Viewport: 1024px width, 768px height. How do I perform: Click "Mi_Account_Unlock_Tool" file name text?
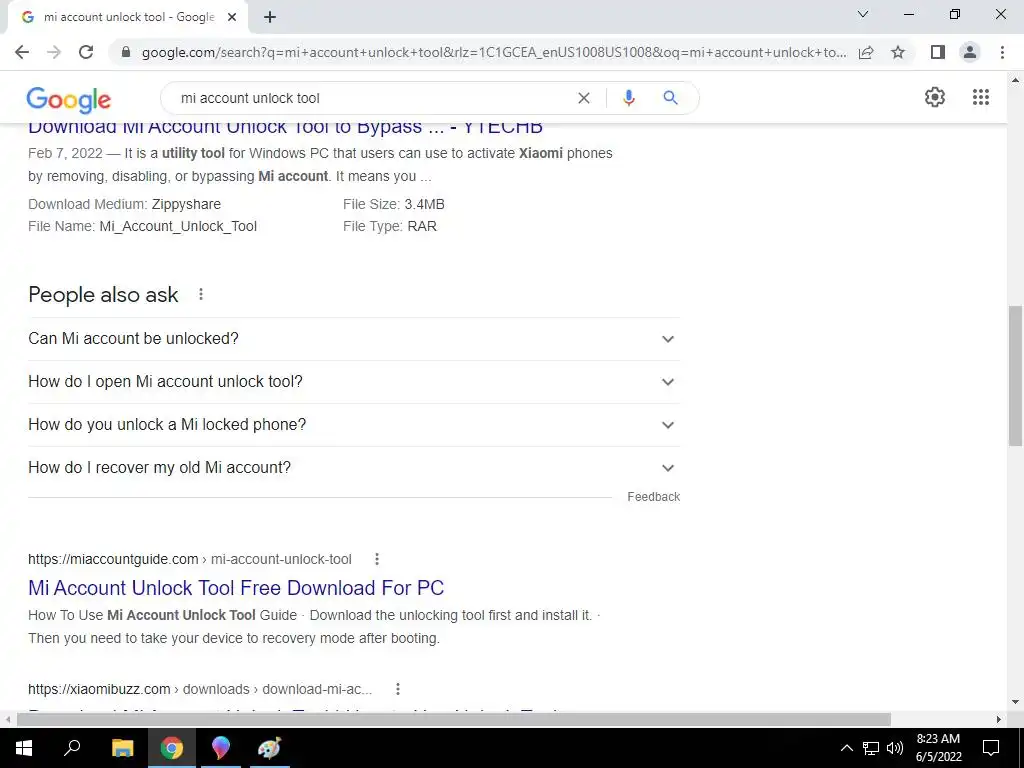pyautogui.click(x=178, y=227)
